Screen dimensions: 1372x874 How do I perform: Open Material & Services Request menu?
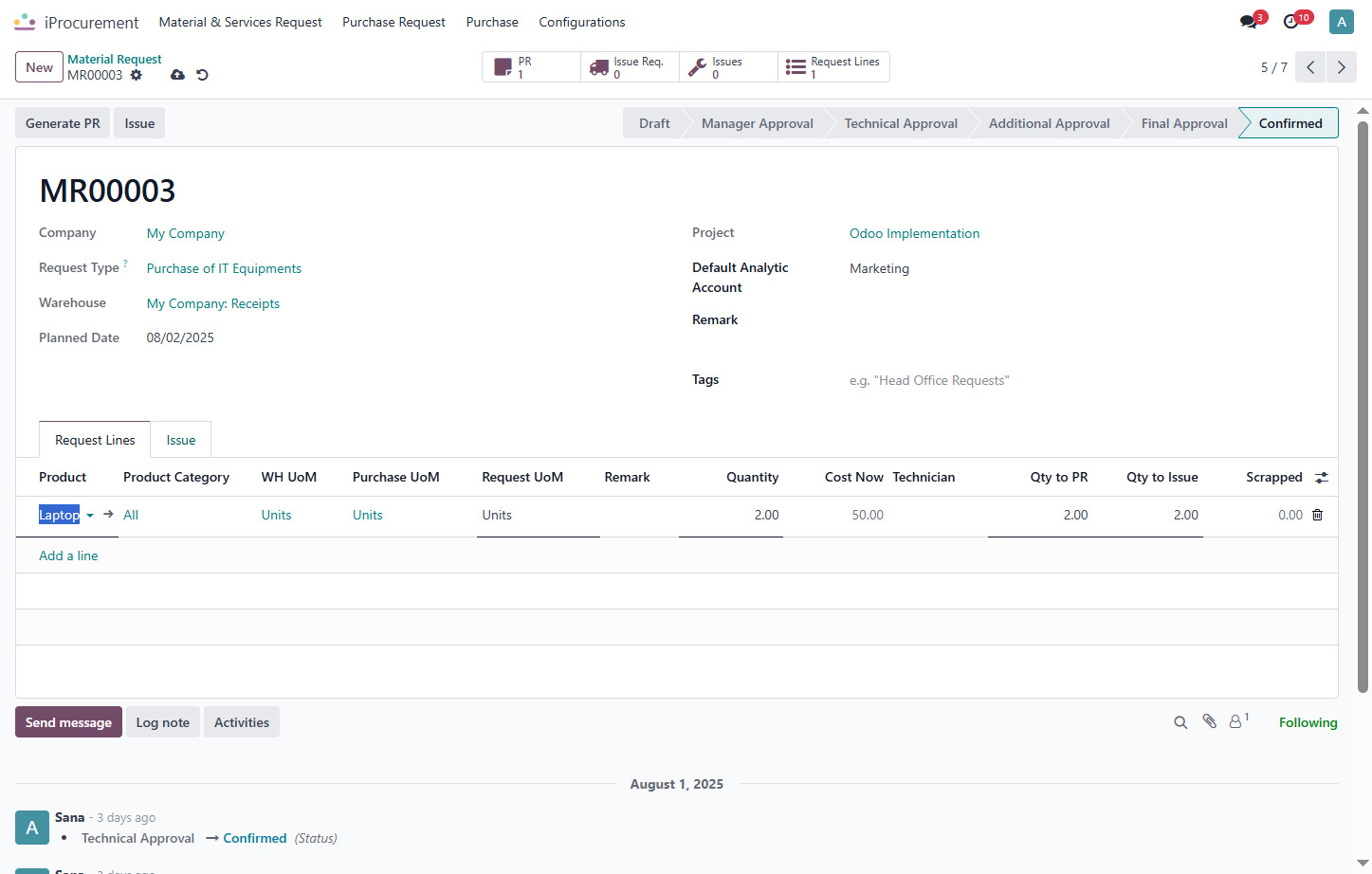coord(240,22)
